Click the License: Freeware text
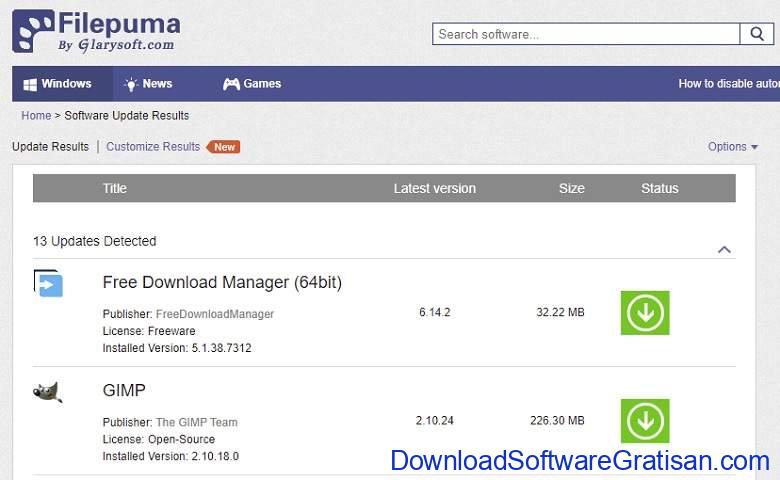The height and width of the screenshot is (480, 780). click(x=149, y=331)
